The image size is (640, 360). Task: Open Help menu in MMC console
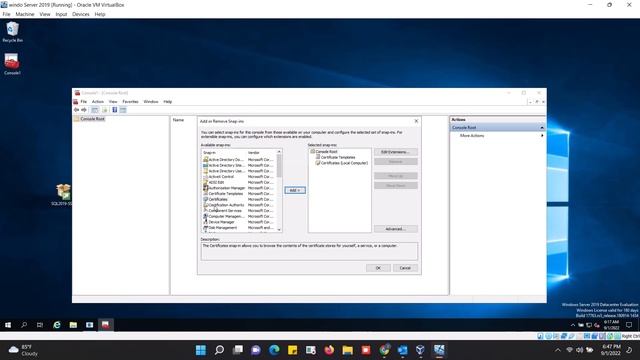(x=168, y=102)
